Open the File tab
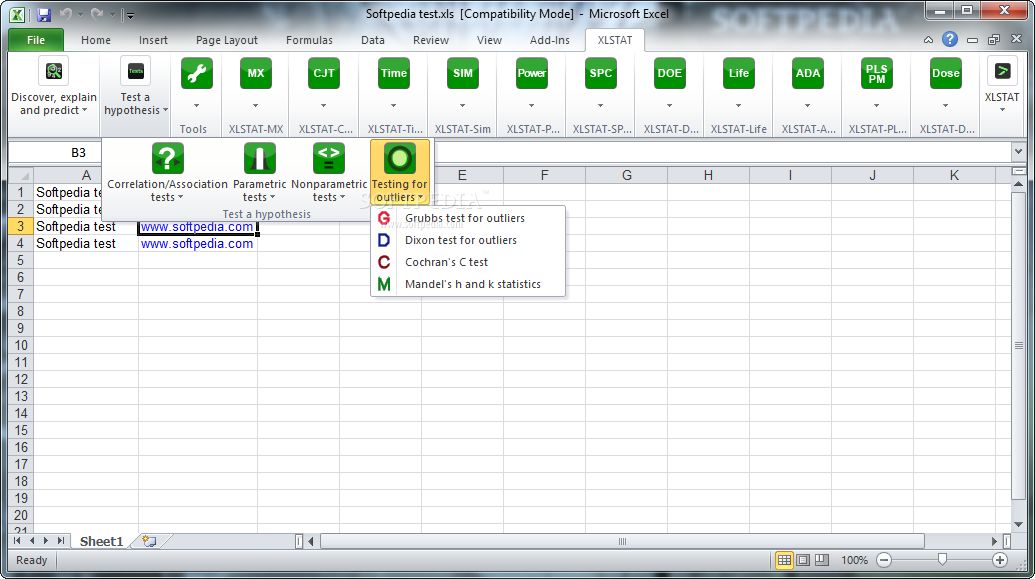Viewport: 1035px width, 579px height. (36, 40)
